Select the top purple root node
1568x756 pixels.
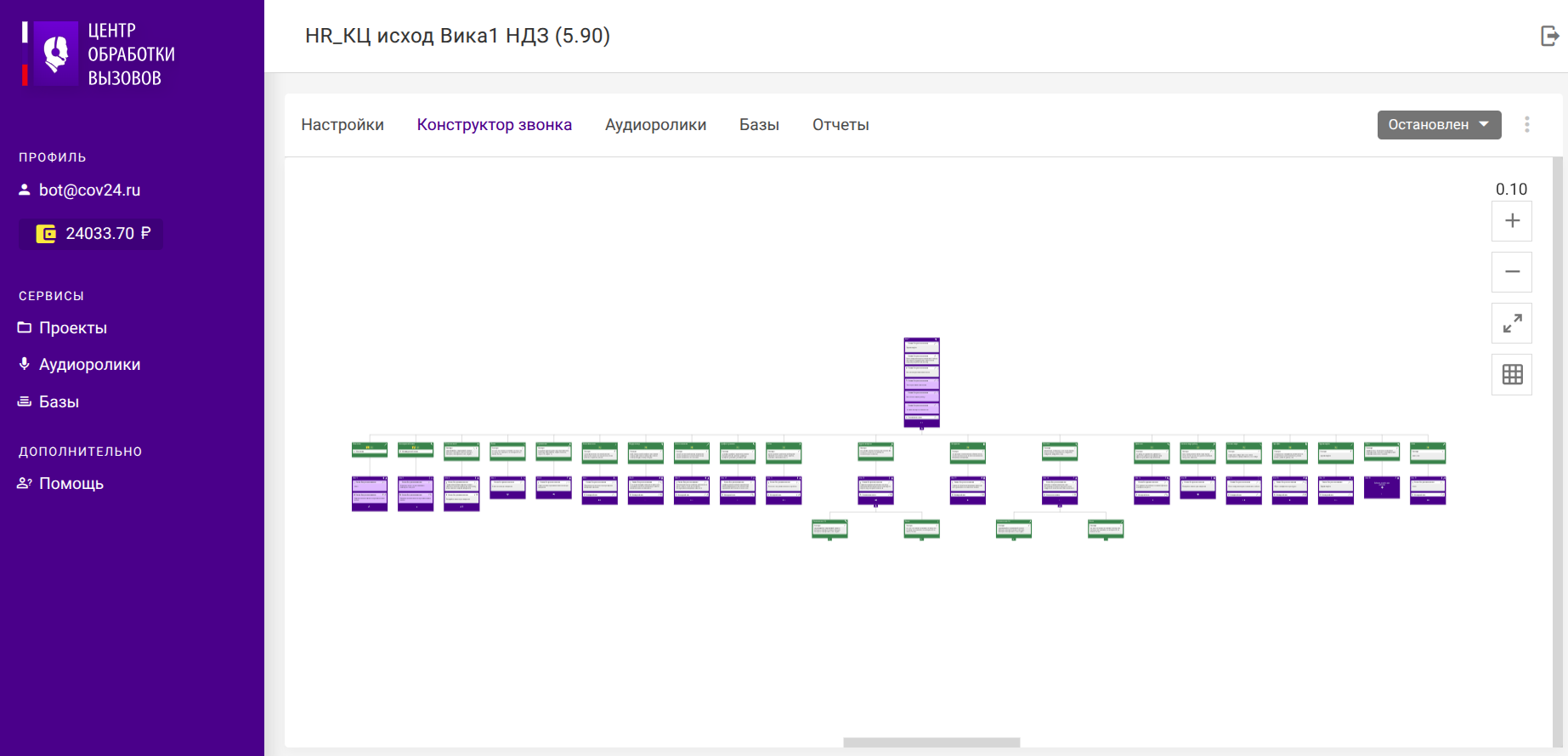(x=922, y=382)
